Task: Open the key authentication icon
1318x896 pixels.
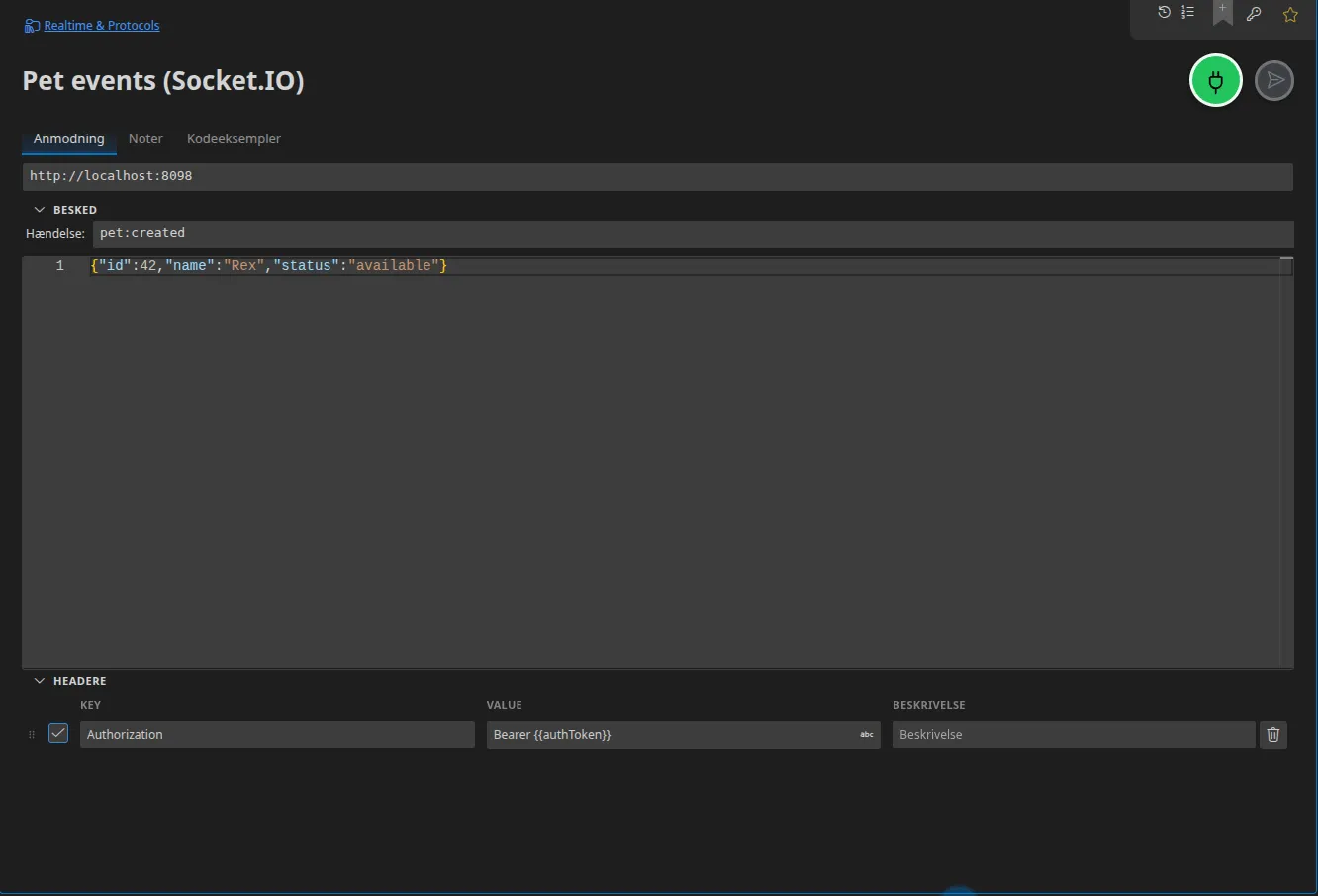Action: (x=1254, y=14)
